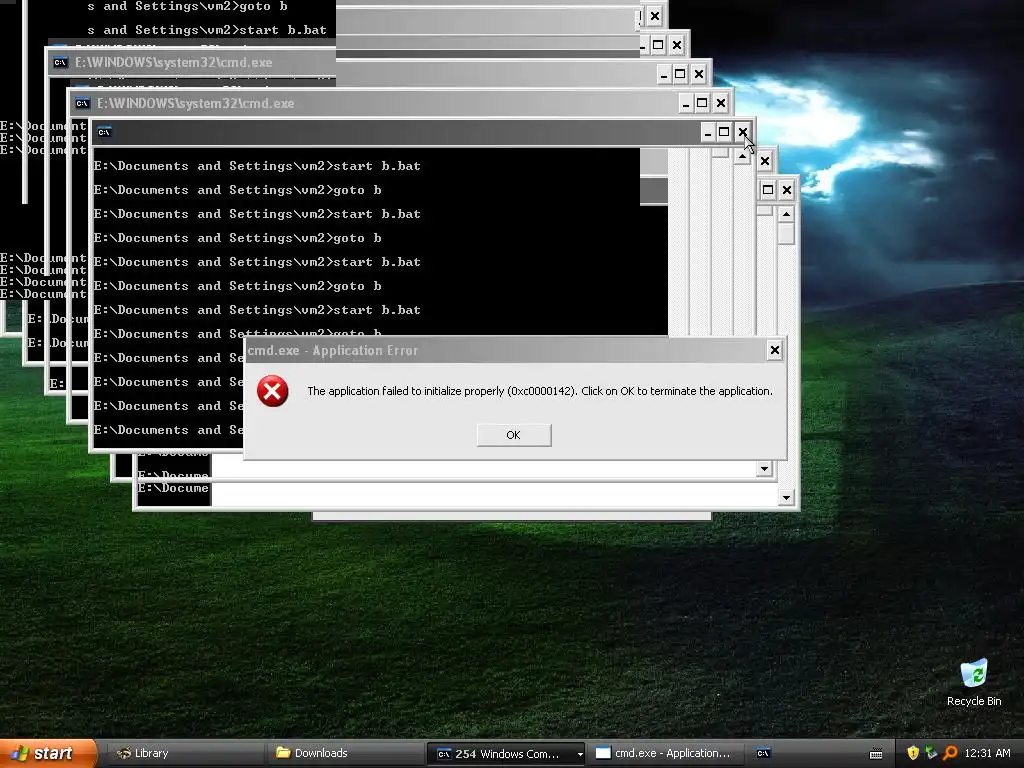
Task: Close the rearmost cmd window at the screen top
Action: point(654,16)
